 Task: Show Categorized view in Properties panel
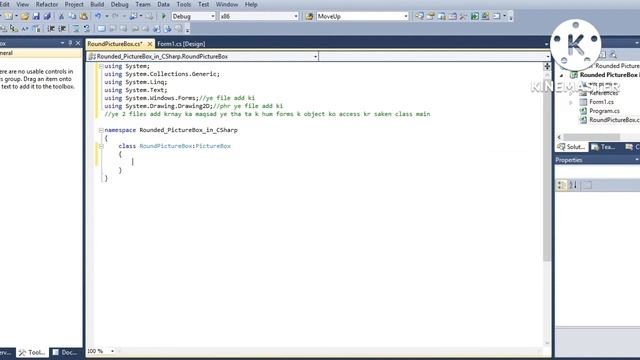(562, 185)
